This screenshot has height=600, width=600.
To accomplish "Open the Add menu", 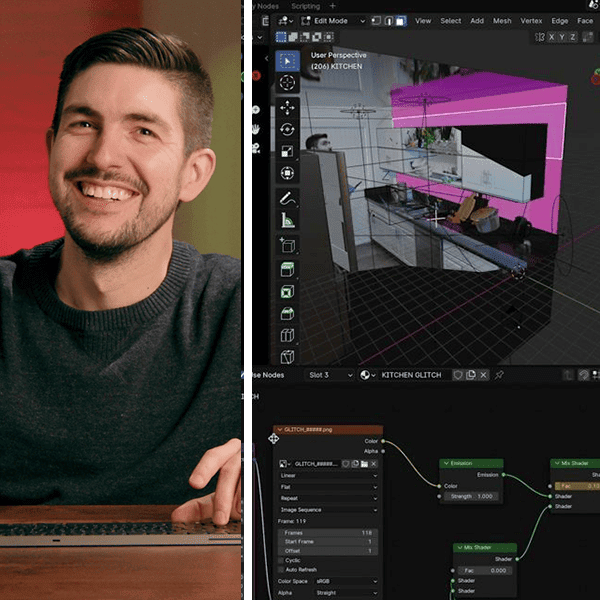I will click(x=477, y=21).
